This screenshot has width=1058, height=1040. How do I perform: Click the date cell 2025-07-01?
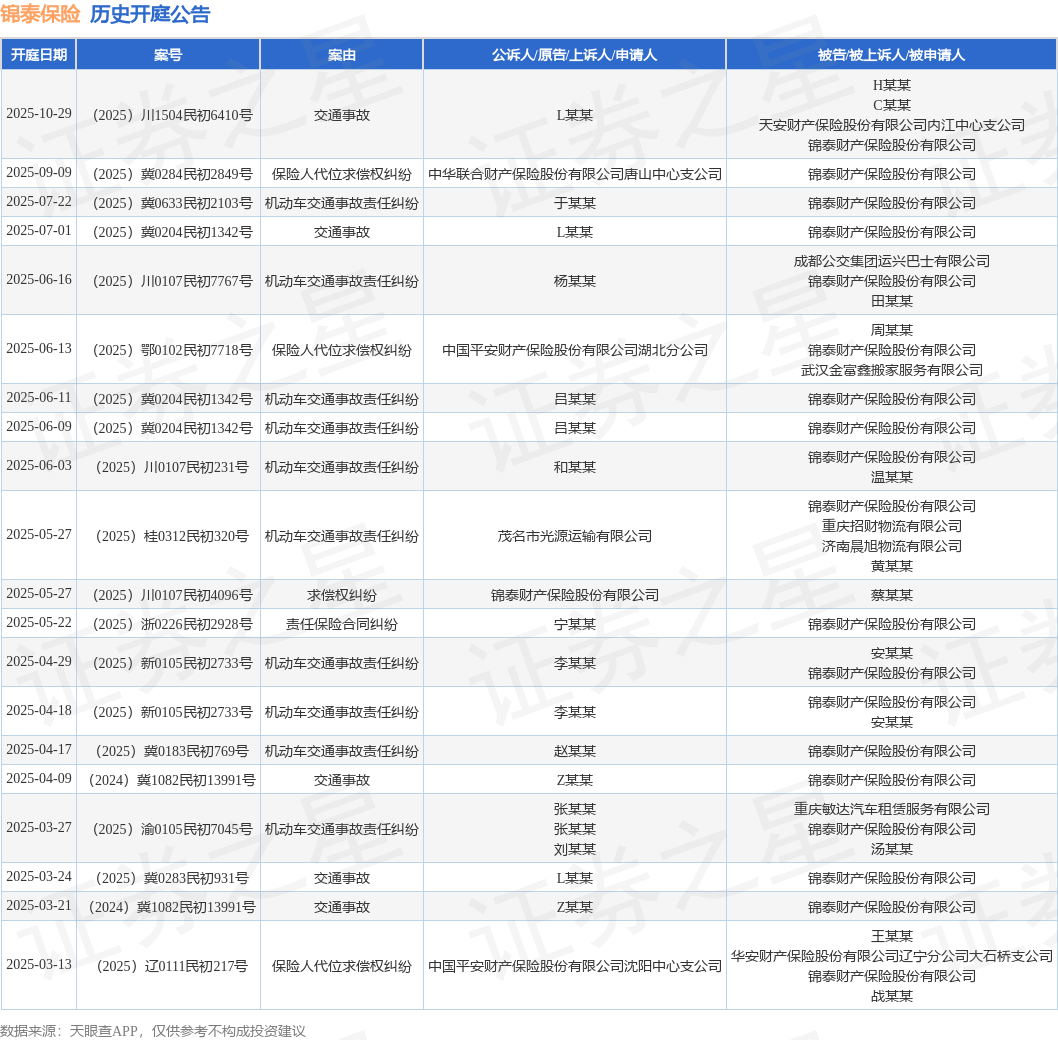tap(38, 230)
